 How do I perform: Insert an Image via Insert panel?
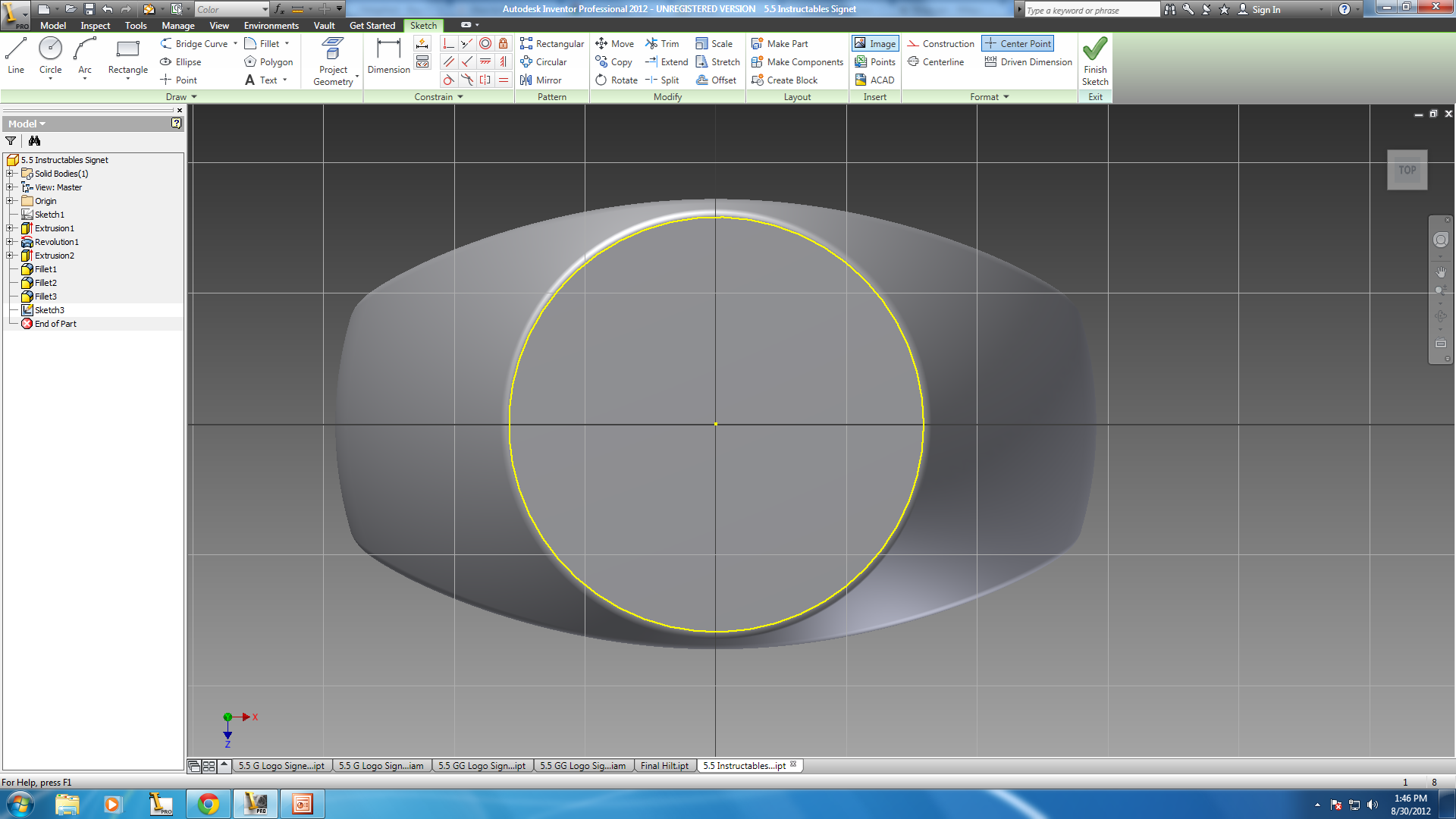[875, 44]
